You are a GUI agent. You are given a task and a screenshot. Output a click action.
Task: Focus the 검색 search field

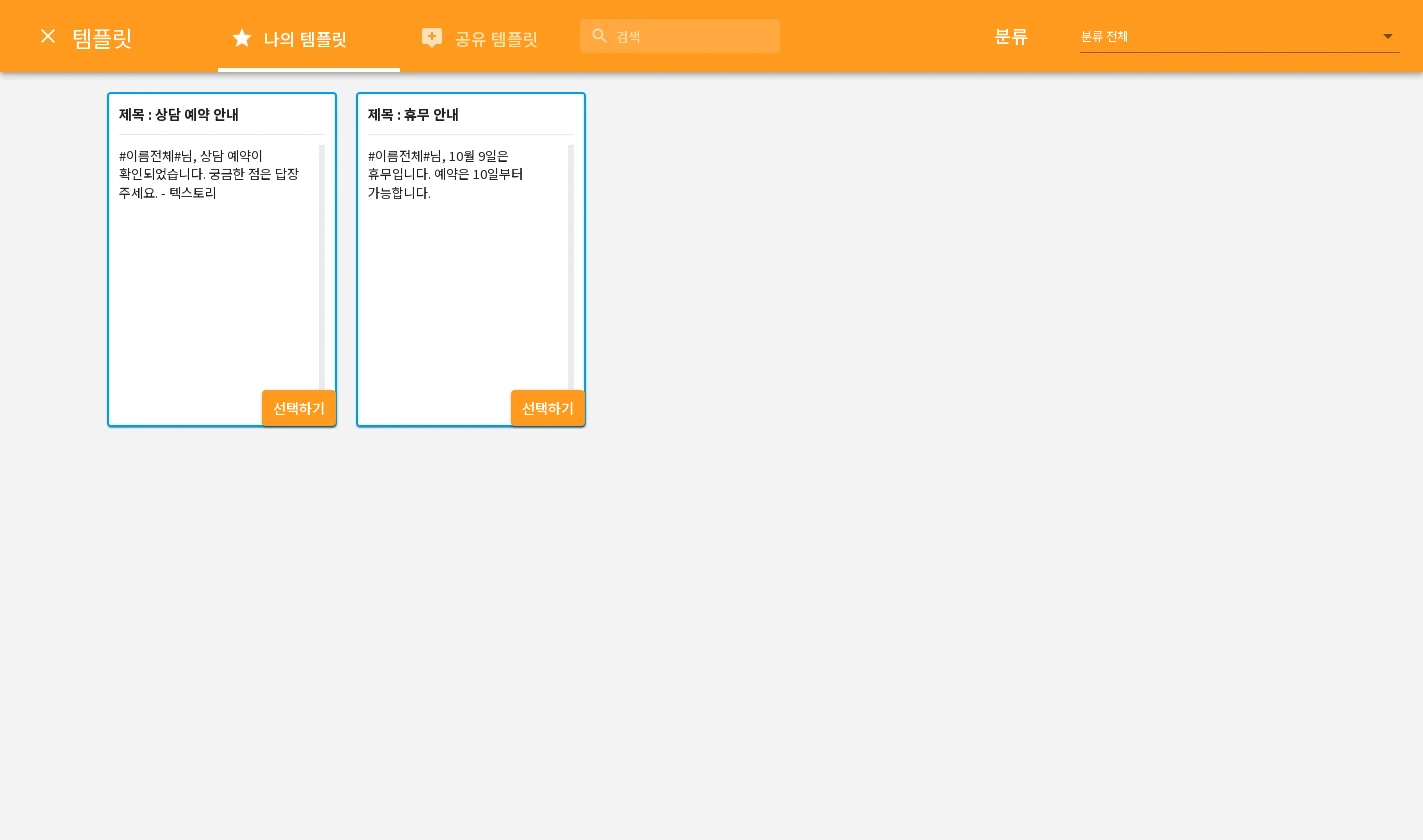coord(680,36)
